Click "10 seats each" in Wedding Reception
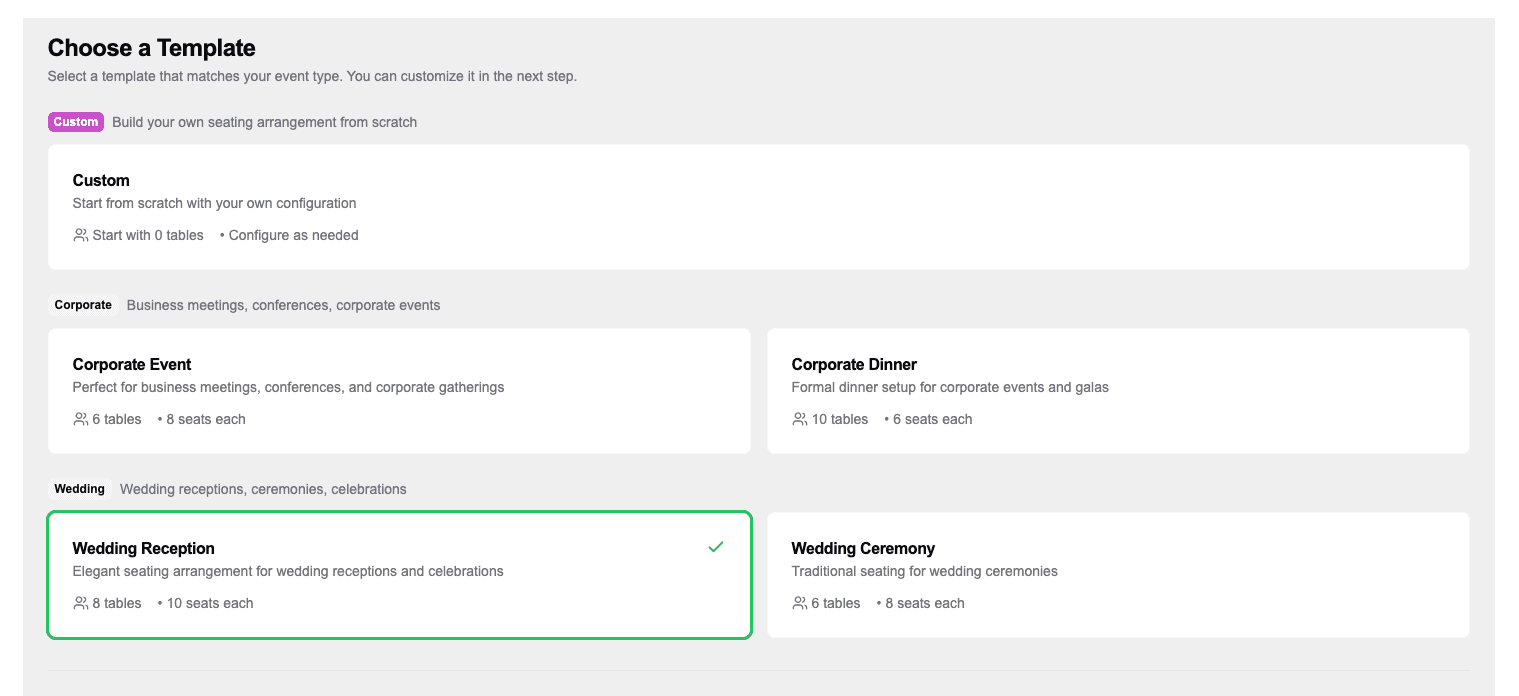The image size is (1519, 696). 210,603
